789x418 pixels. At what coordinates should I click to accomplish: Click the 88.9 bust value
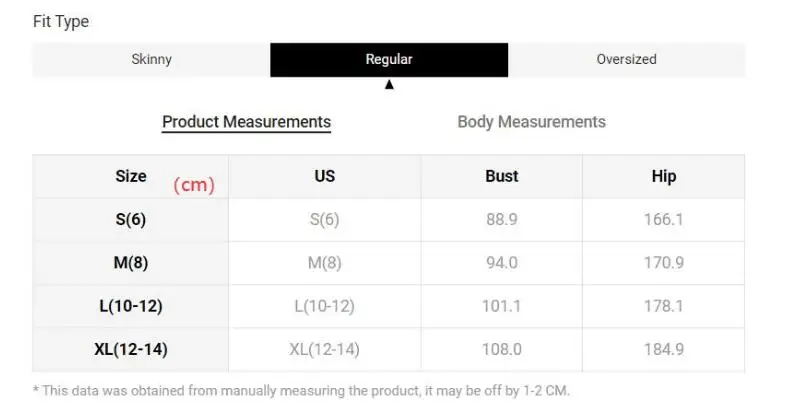501,220
